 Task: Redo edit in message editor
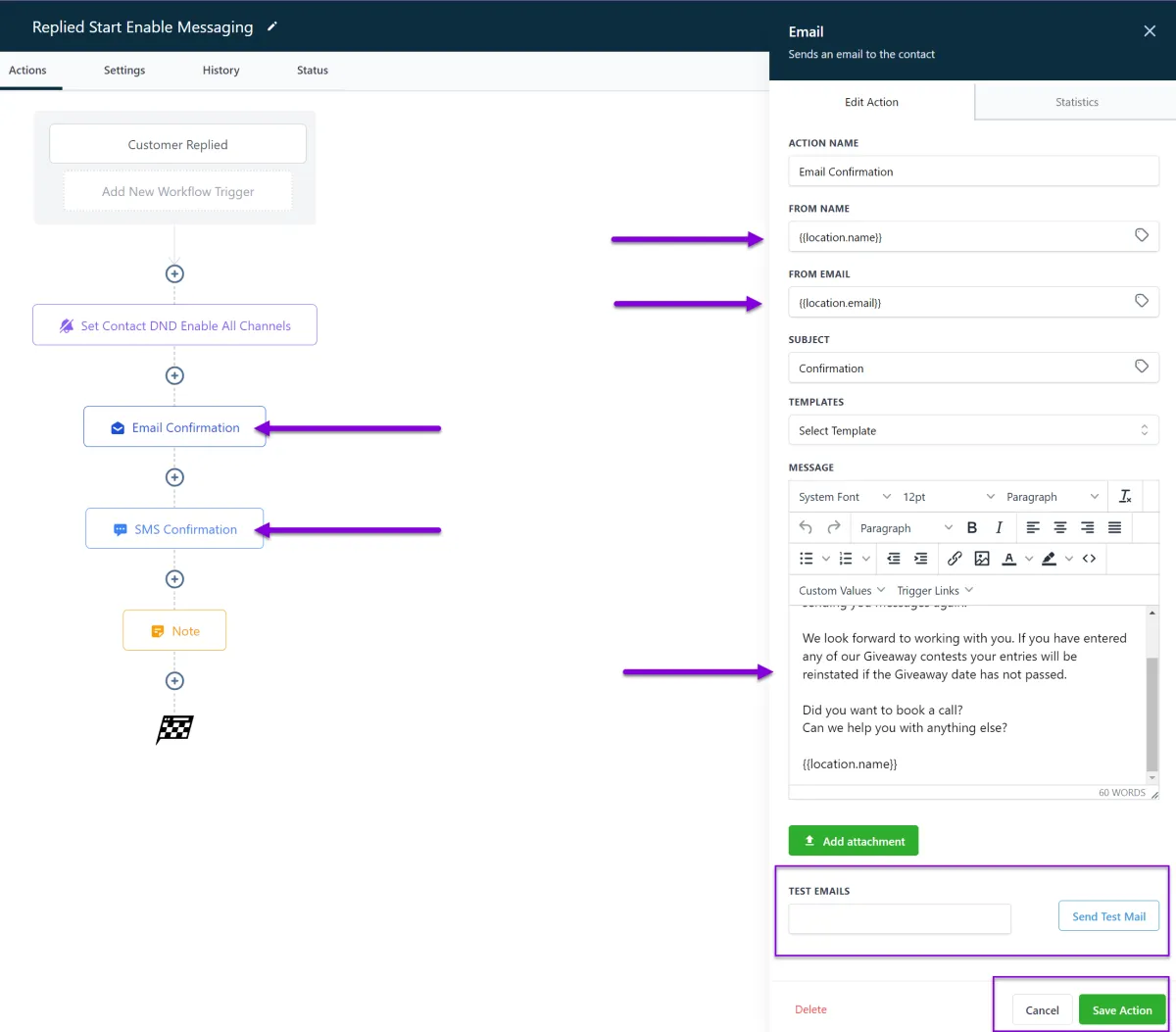834,527
